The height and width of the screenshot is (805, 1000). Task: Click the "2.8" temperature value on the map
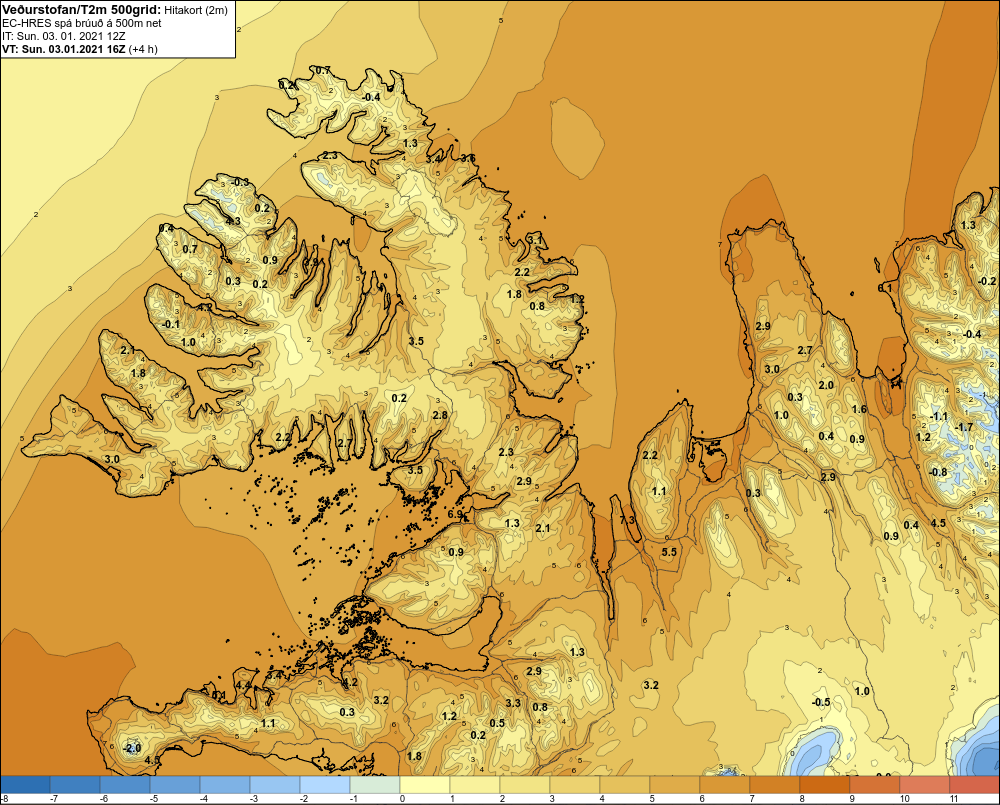(440, 415)
